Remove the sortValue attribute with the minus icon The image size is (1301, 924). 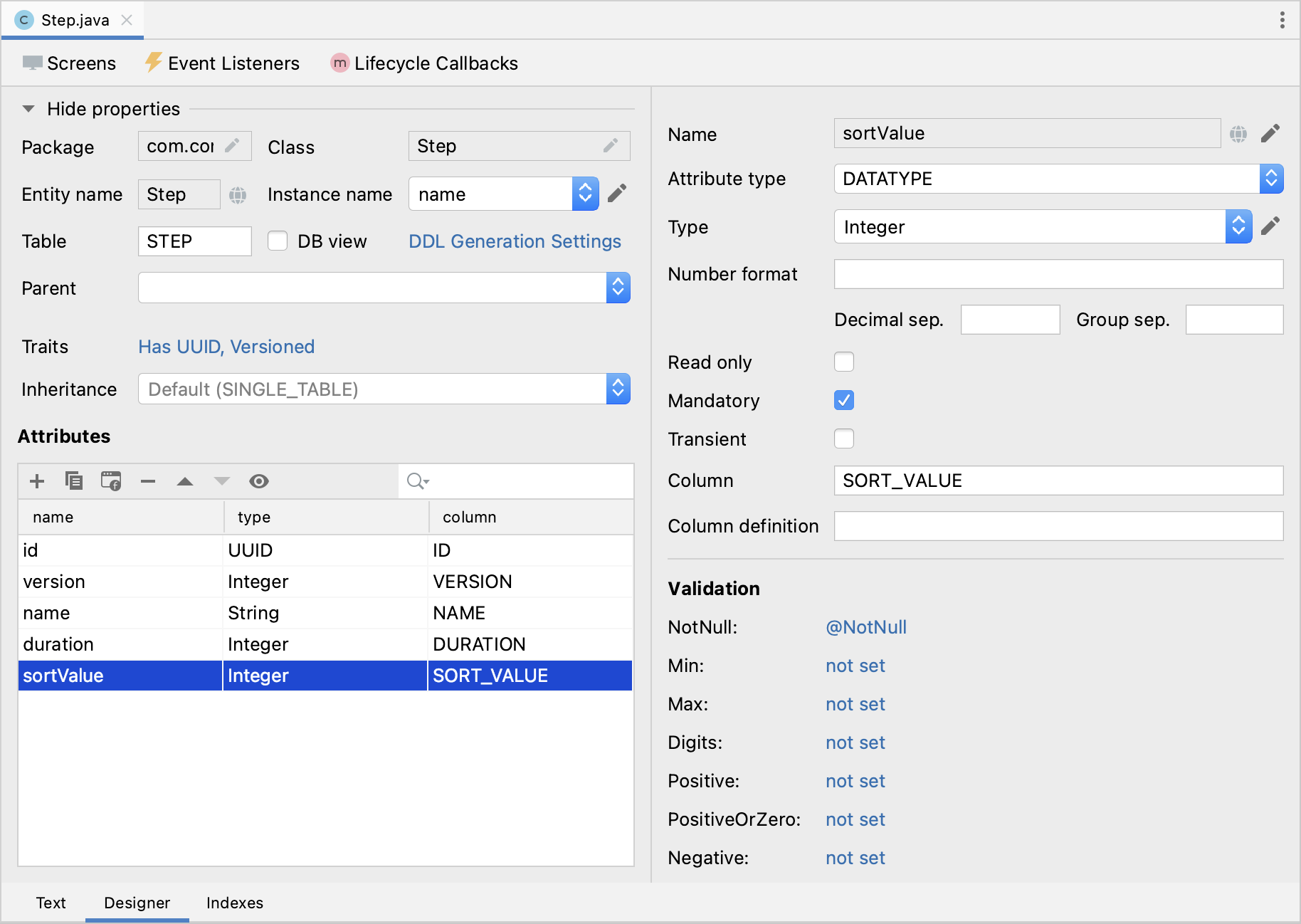pos(148,481)
